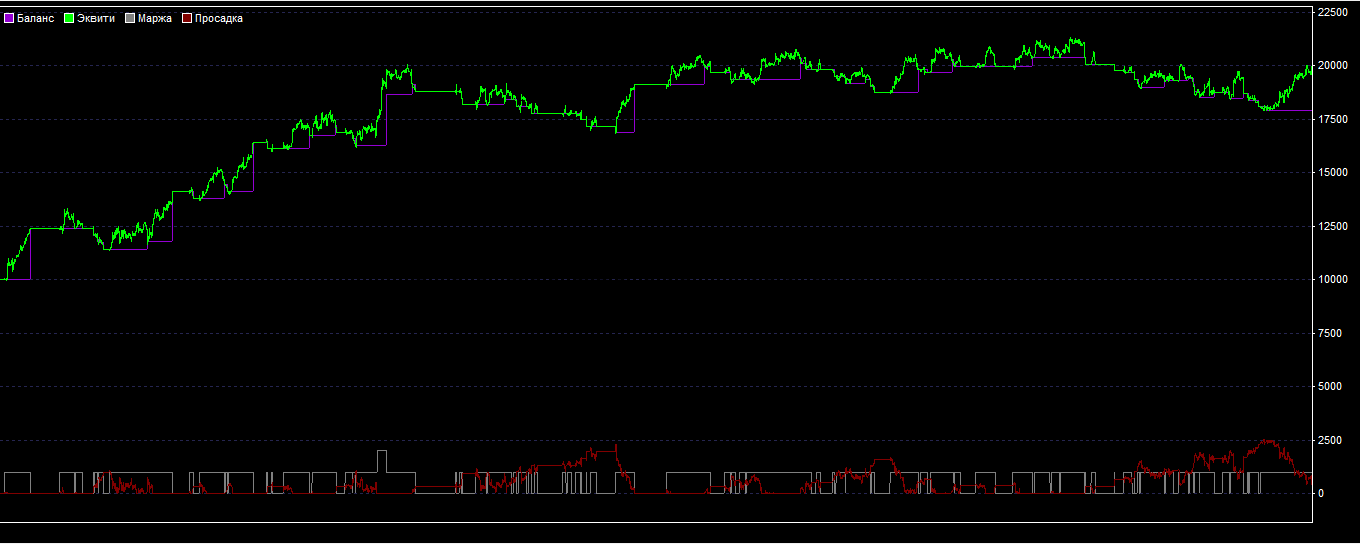
Task: Click the dark red Просадка legend swatch
Action: [x=187, y=18]
